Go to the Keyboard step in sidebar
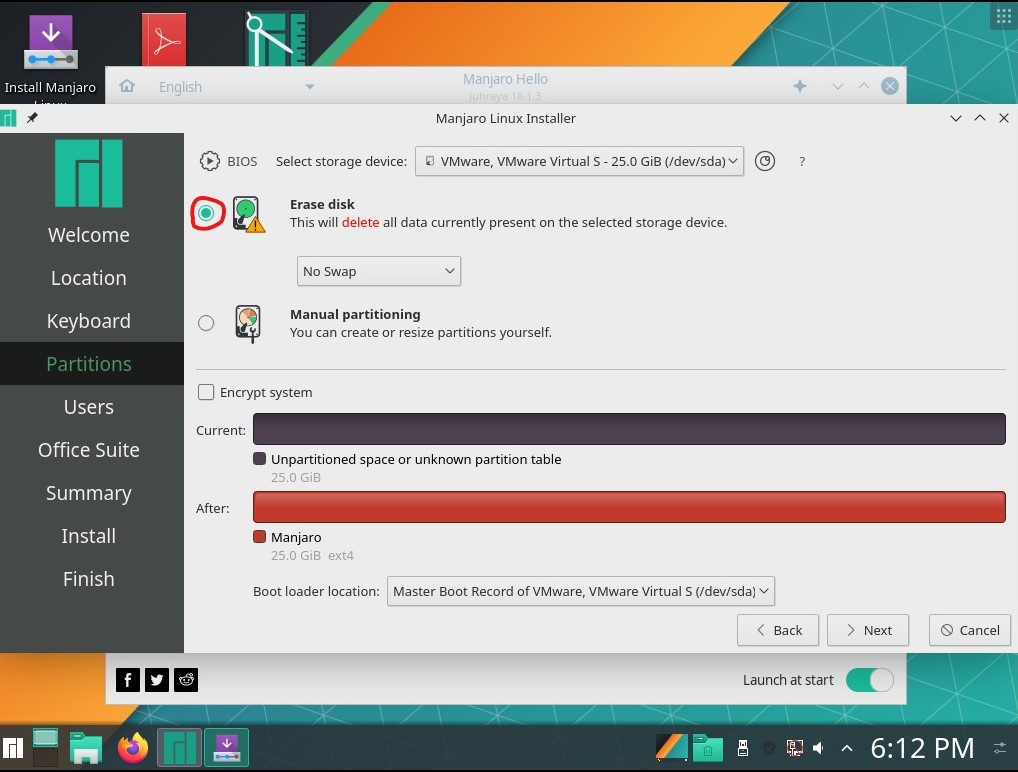1018x772 pixels. point(89,321)
